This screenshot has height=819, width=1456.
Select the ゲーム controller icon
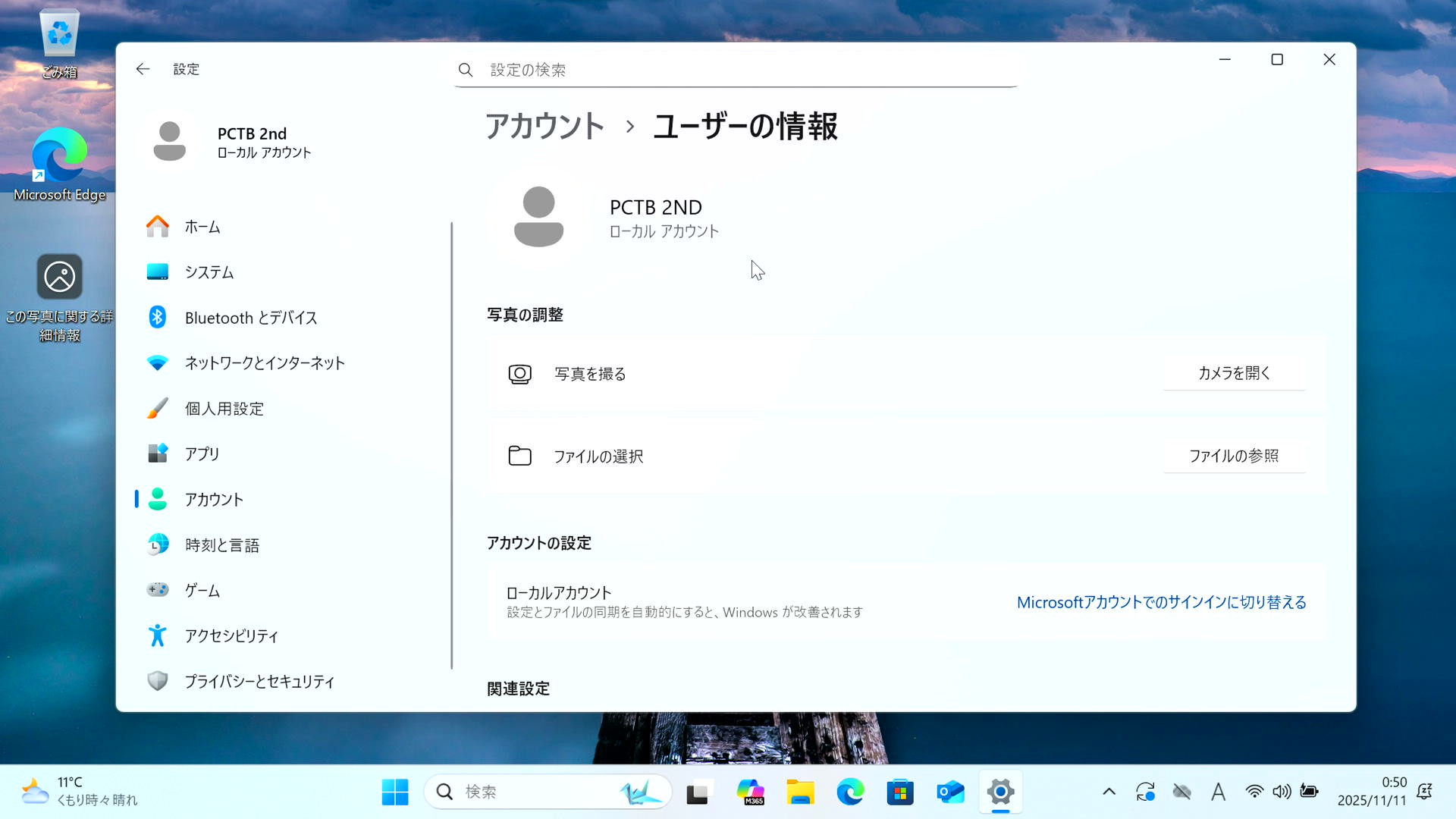pos(158,590)
